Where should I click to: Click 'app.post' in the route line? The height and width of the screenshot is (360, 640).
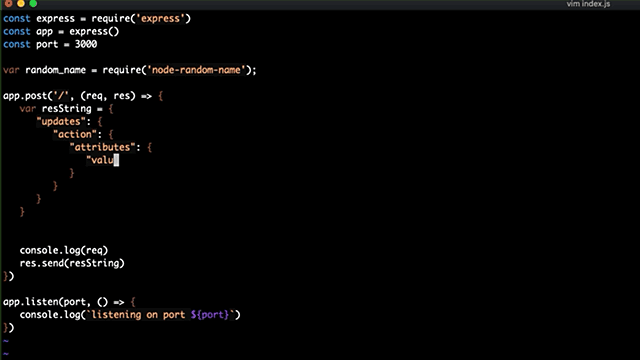click(x=25, y=96)
